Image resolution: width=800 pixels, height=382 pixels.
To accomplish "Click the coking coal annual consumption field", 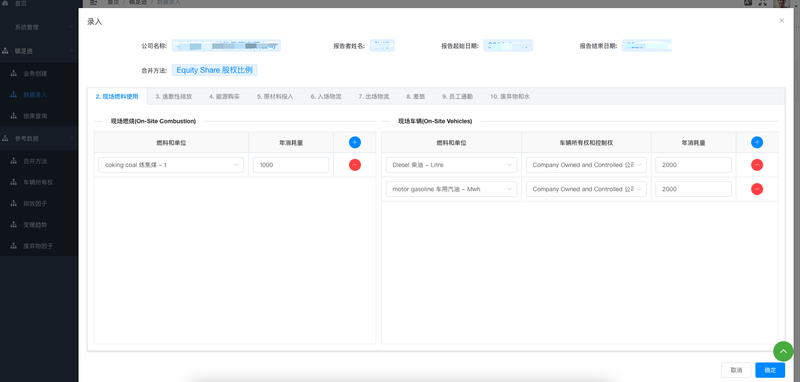I will [291, 165].
